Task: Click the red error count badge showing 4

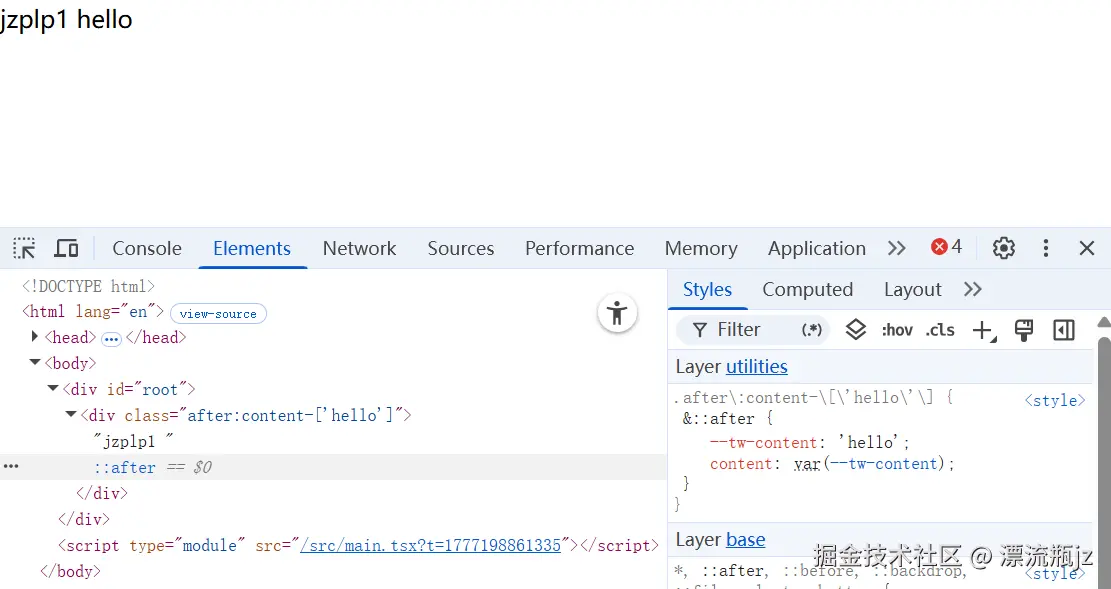Action: (947, 247)
